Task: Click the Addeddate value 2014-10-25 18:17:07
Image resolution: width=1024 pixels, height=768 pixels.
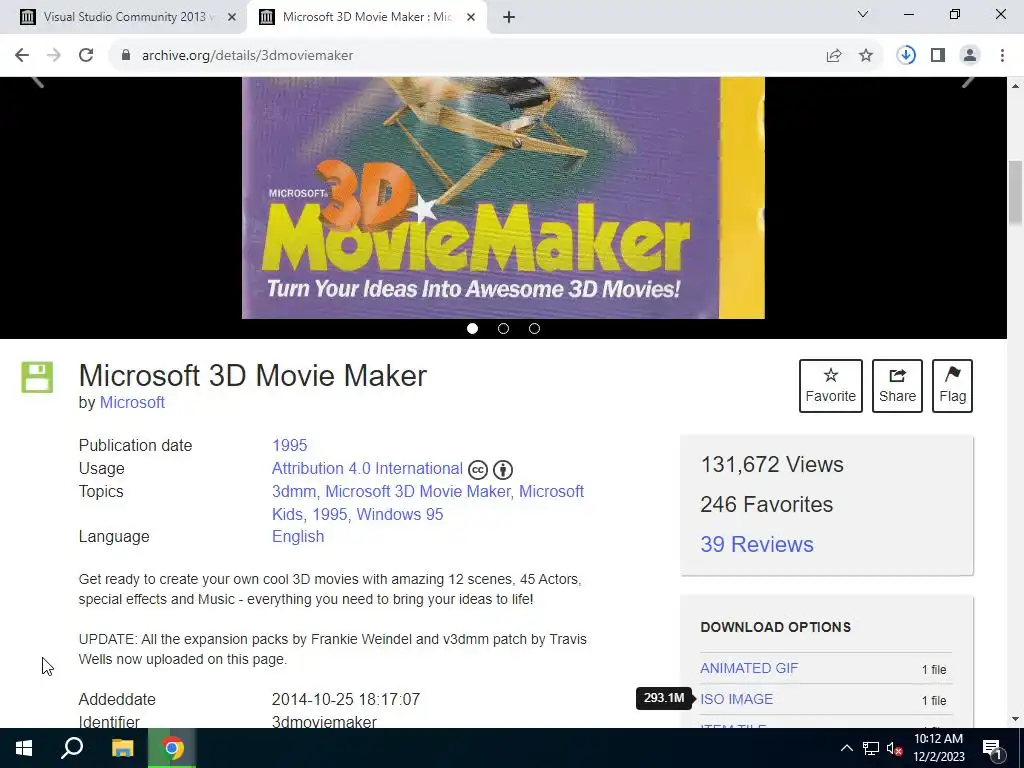Action: pos(346,699)
